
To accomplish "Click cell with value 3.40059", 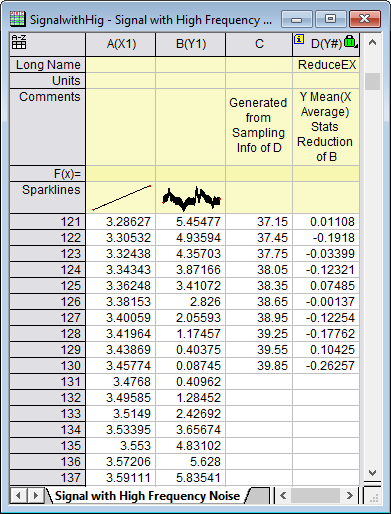I will click(x=121, y=318).
